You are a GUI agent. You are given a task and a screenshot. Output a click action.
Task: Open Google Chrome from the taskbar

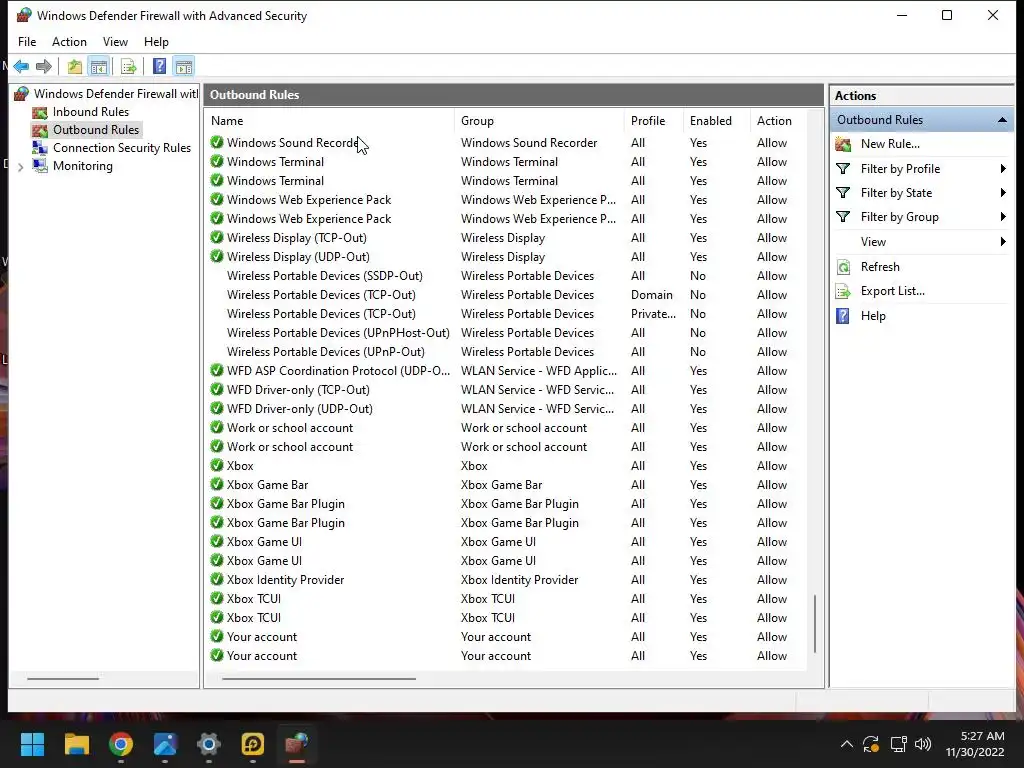pyautogui.click(x=121, y=744)
